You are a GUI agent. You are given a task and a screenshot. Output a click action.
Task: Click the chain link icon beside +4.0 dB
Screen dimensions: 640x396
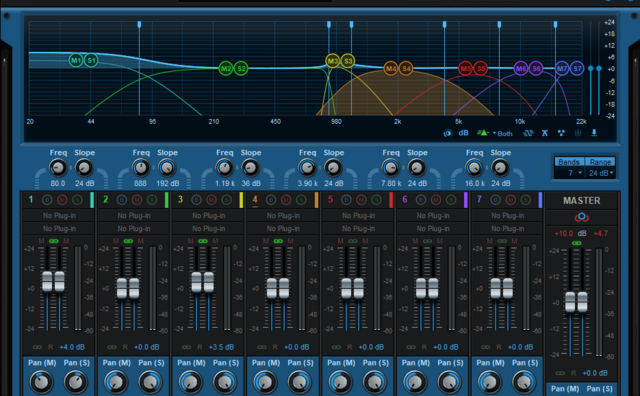pyautogui.click(x=37, y=347)
